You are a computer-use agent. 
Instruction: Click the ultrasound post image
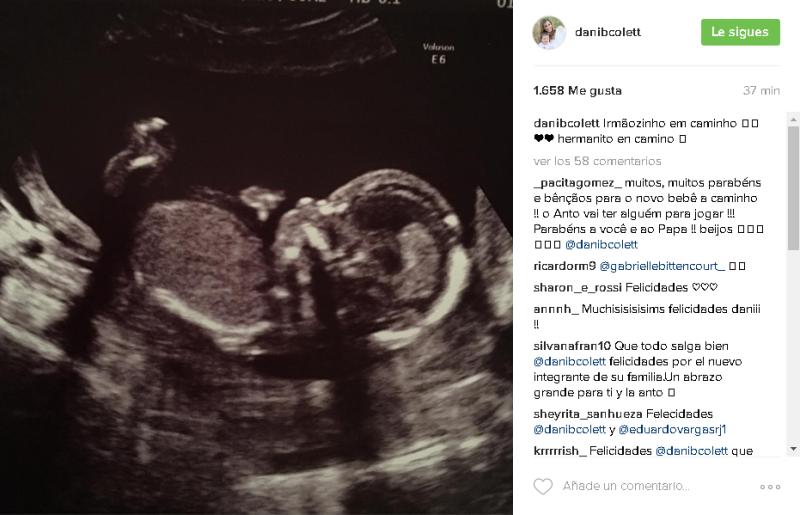(256, 257)
